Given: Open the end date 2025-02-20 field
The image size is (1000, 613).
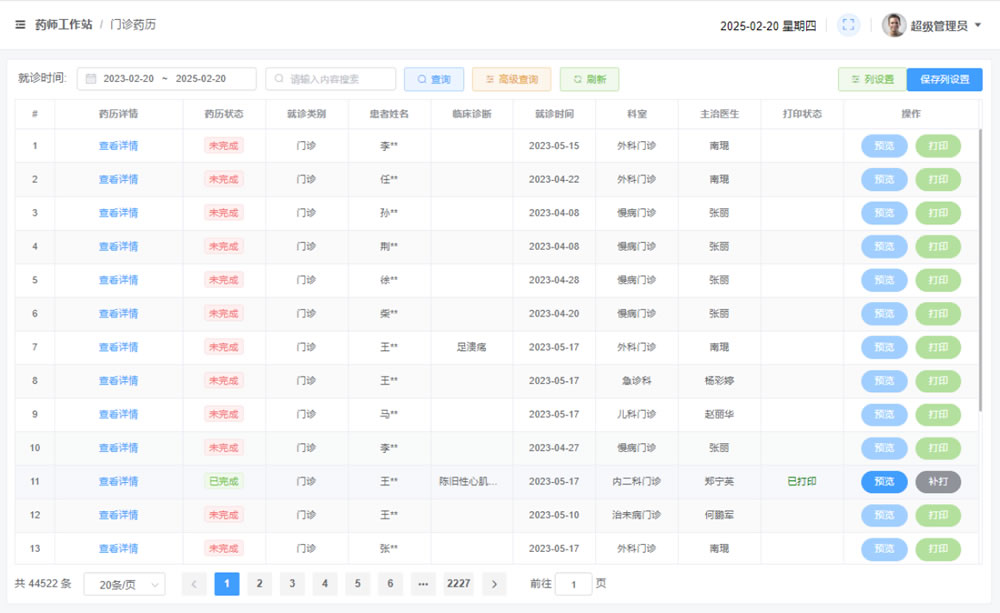Looking at the screenshot, I should tap(201, 79).
